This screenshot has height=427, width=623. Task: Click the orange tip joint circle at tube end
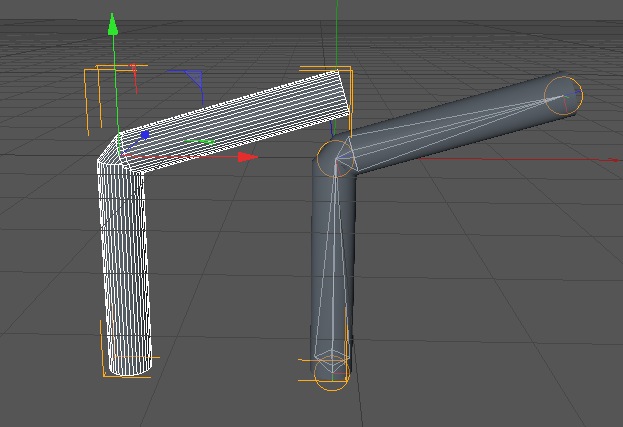pyautogui.click(x=563, y=96)
